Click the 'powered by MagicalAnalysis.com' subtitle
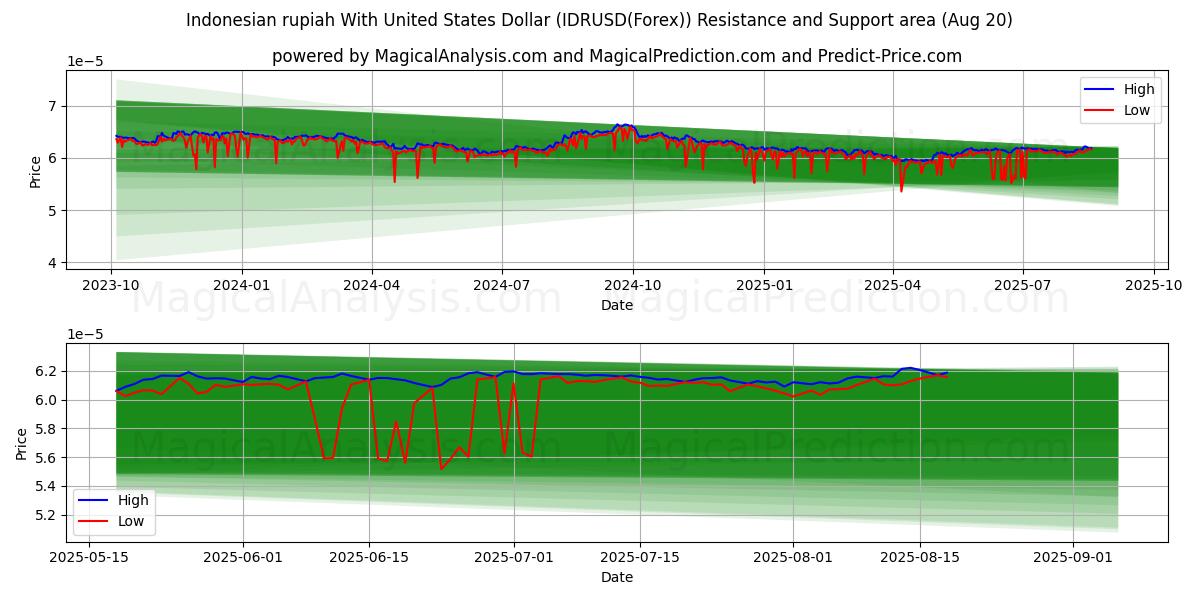Screen dimensions: 1200x600 [617, 56]
